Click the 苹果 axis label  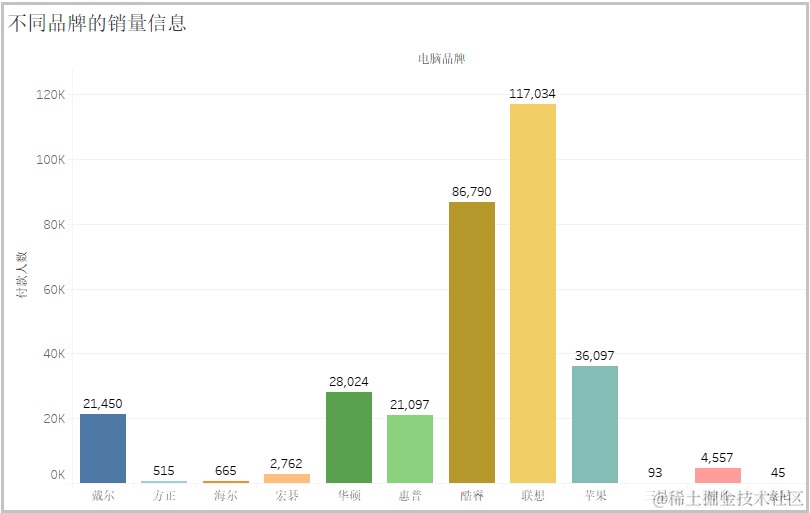595,496
